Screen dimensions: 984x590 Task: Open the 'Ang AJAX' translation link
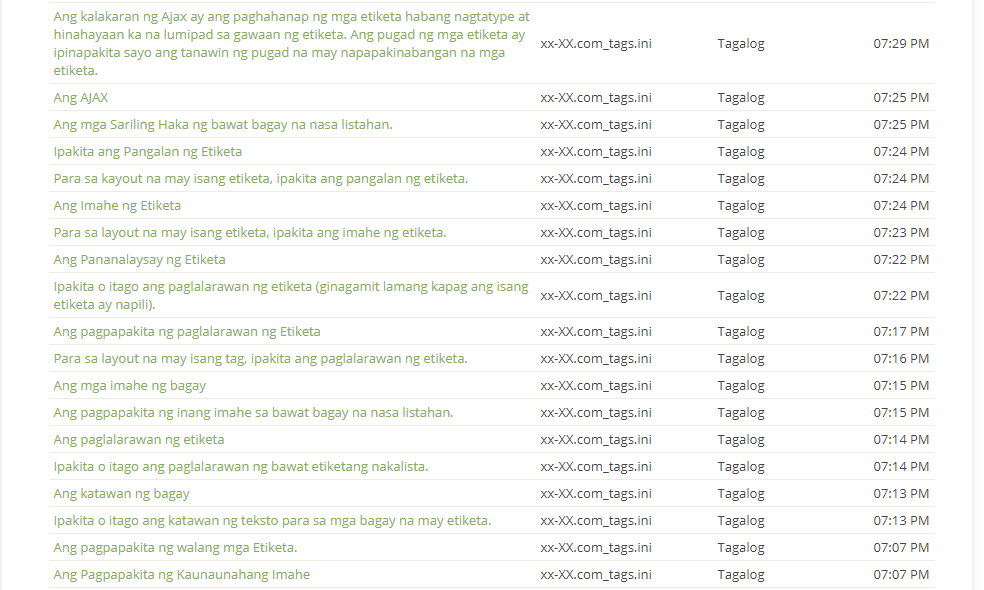click(x=81, y=98)
